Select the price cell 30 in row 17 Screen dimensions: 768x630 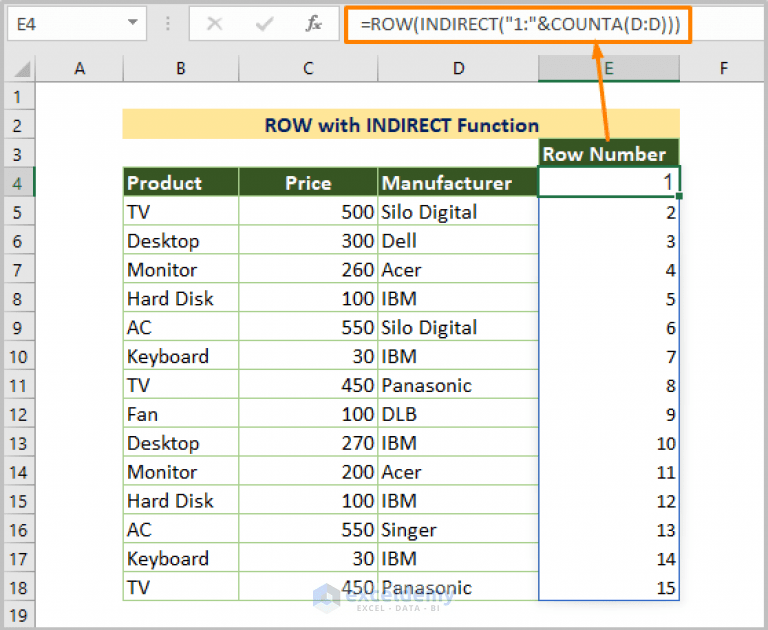click(x=308, y=559)
